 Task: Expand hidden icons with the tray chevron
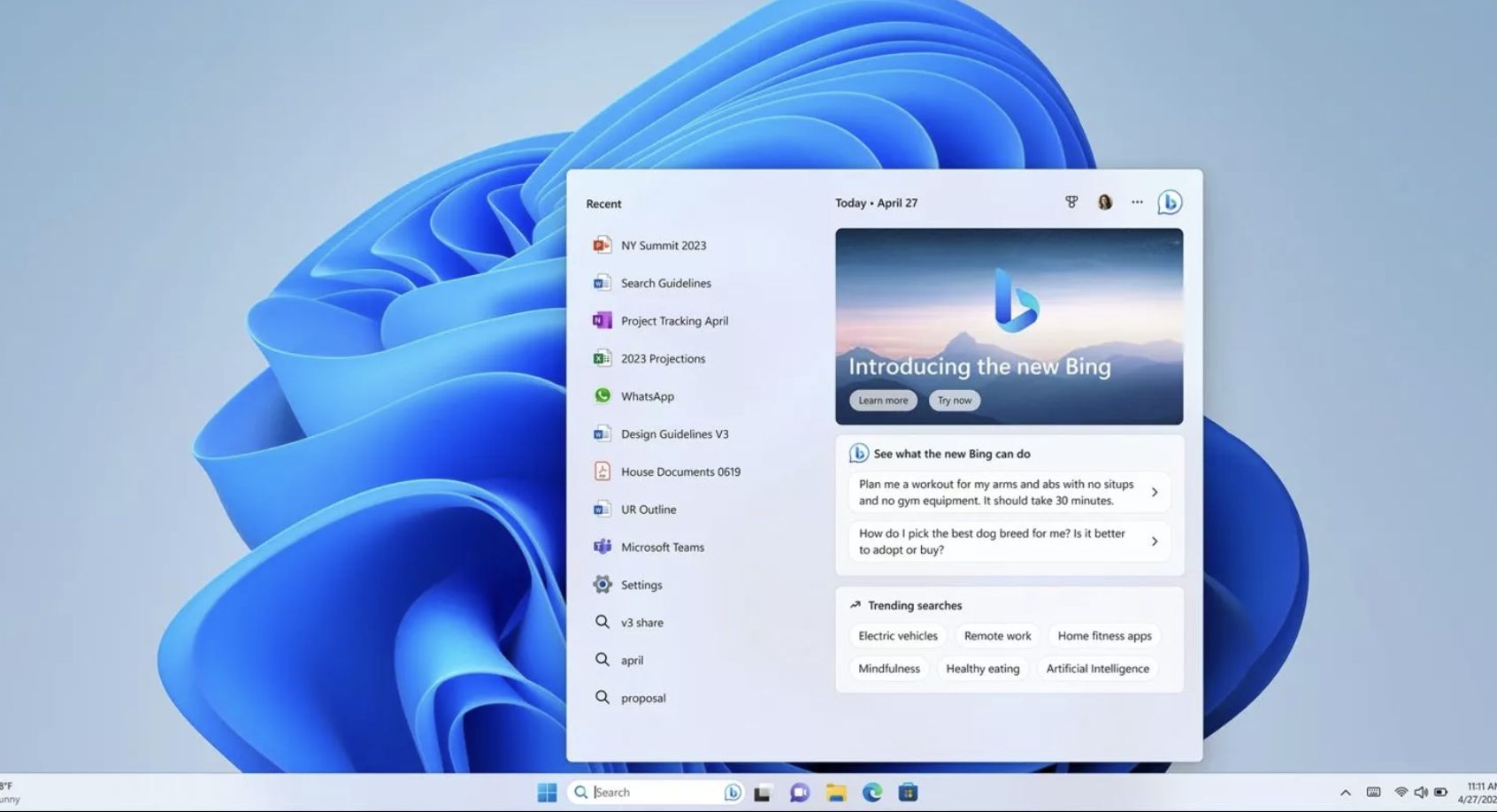coord(1345,792)
